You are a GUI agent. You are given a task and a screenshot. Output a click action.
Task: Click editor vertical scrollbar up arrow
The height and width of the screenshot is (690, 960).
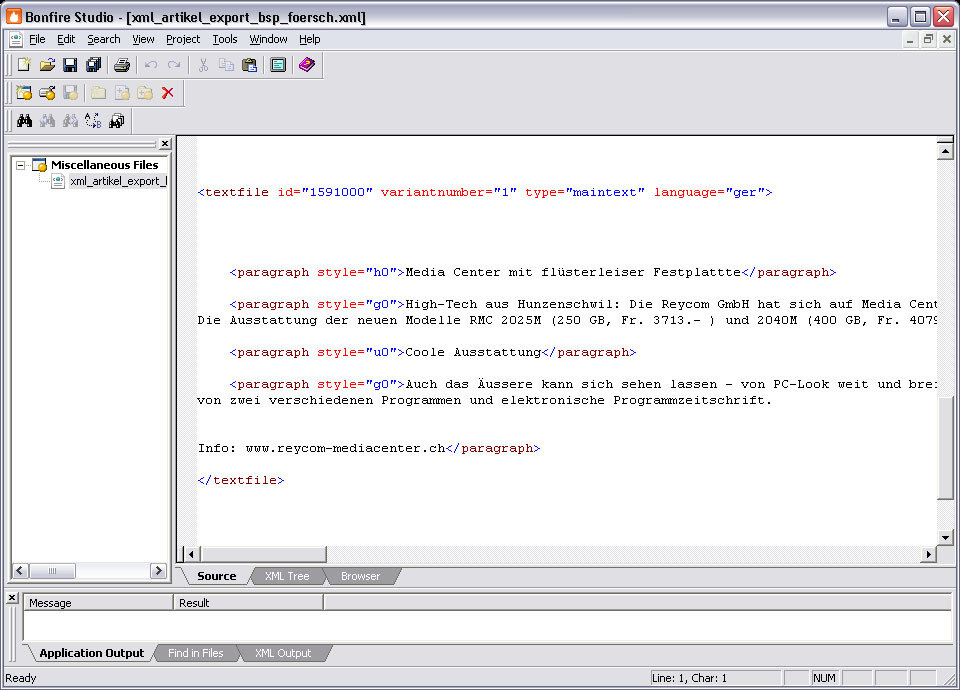point(945,150)
